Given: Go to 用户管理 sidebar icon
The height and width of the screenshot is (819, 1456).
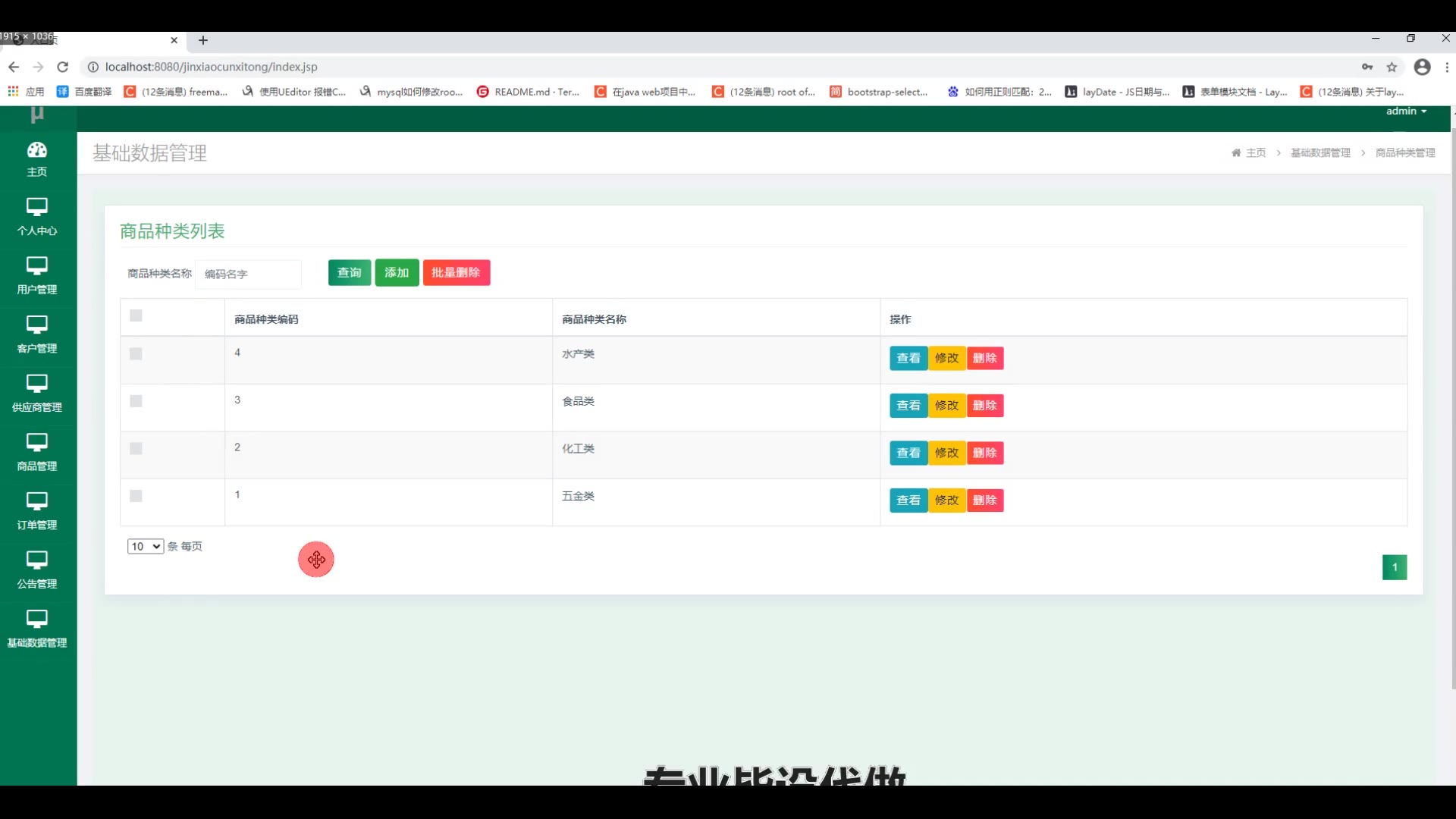Looking at the screenshot, I should pos(36,266).
